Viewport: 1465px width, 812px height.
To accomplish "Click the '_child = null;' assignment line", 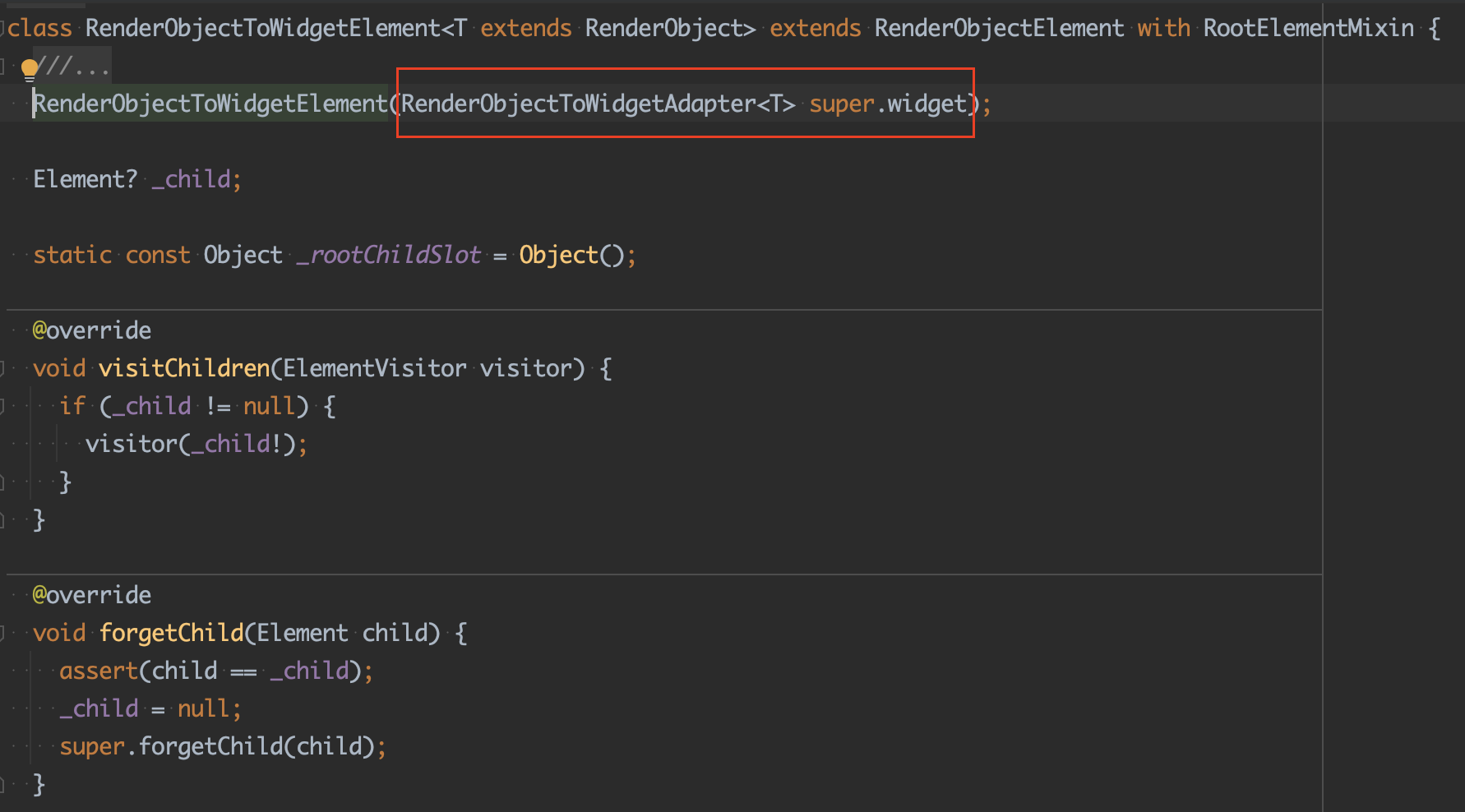I will (x=150, y=708).
